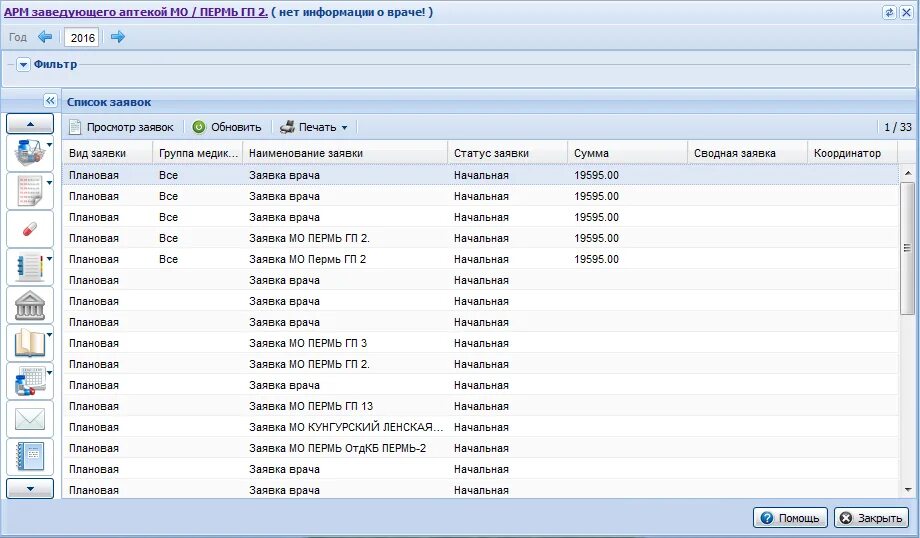Select row Заявка МО Пермь ГП 2
Screen dimensions: 920x538
(x=481, y=259)
